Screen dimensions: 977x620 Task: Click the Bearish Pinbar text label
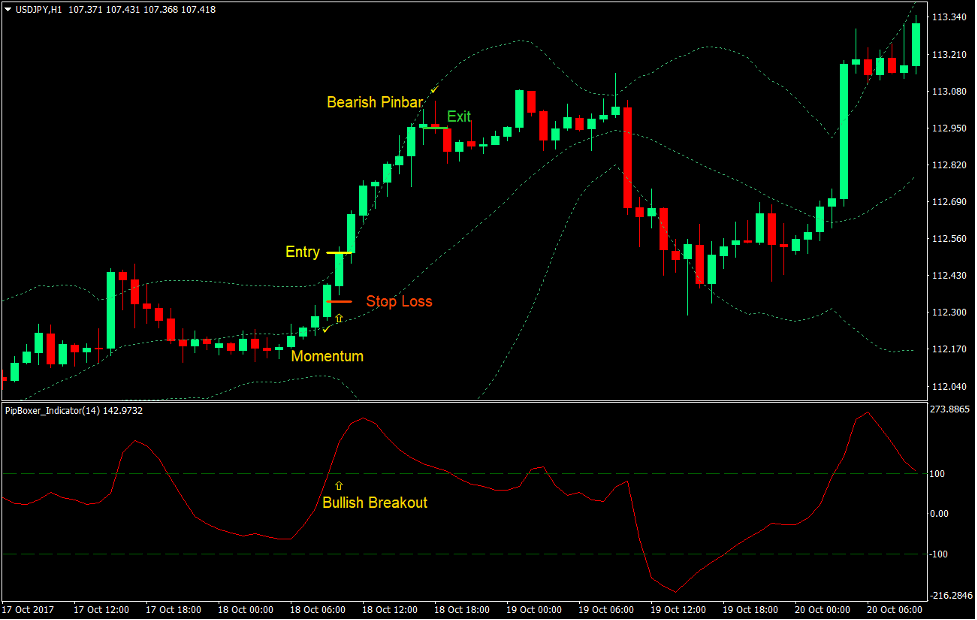374,102
